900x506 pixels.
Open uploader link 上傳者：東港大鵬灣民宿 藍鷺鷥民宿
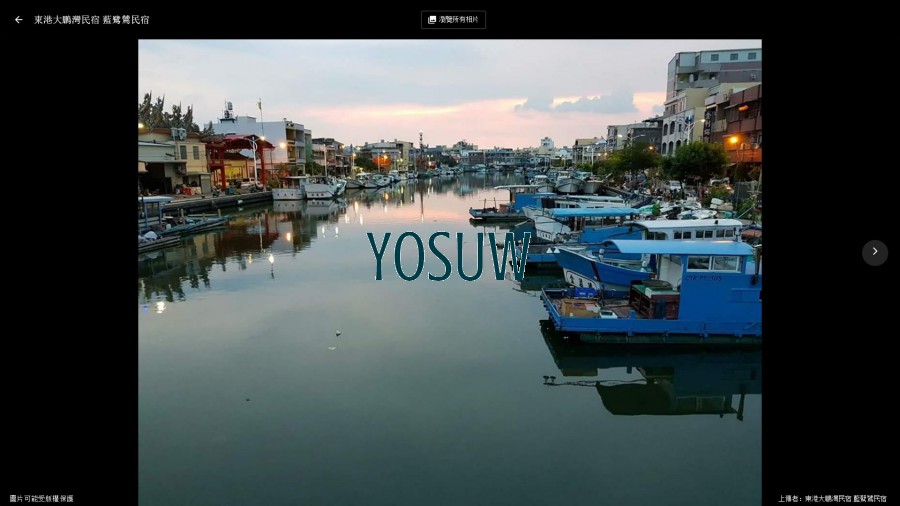[832, 498]
